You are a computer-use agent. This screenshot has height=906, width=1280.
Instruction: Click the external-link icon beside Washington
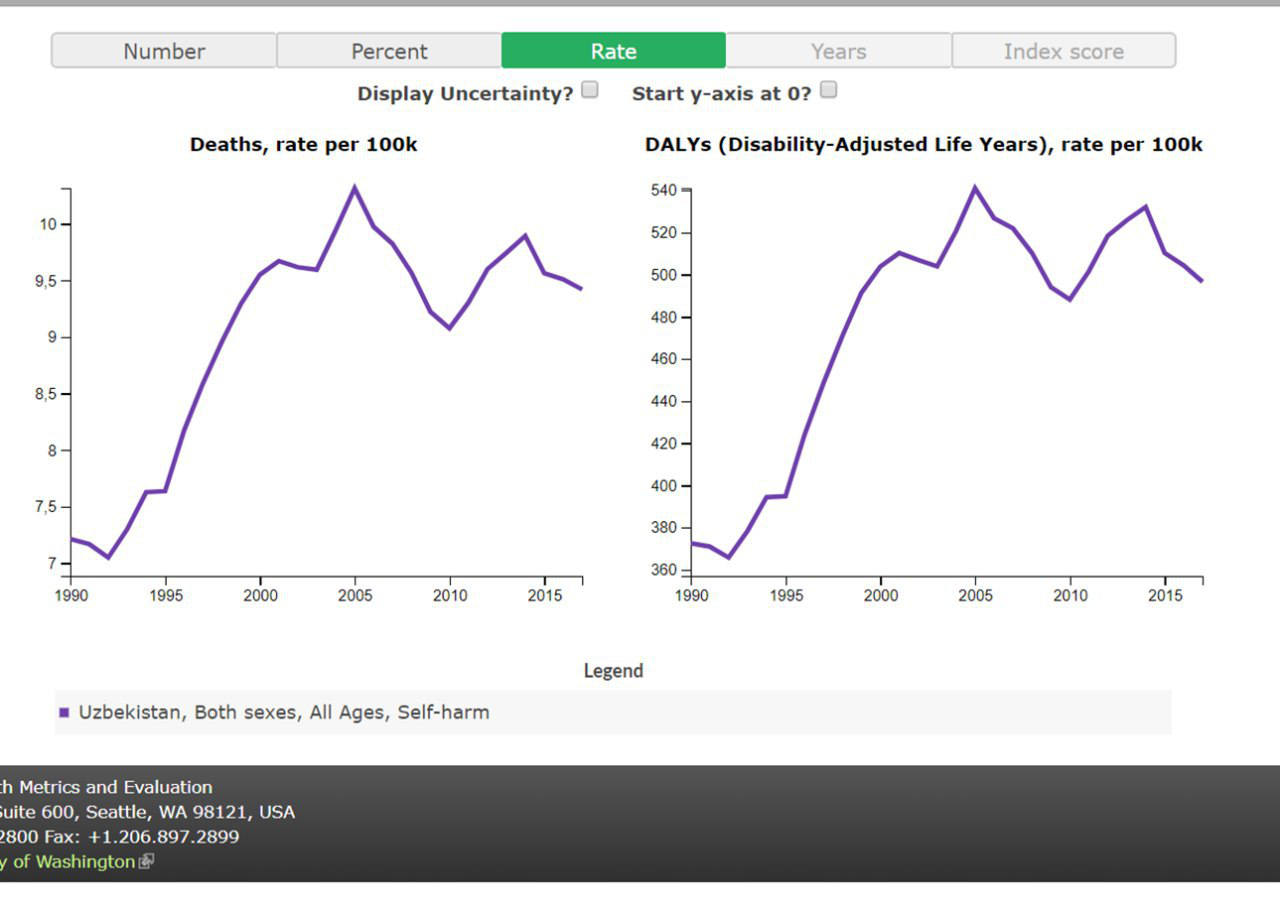[x=146, y=861]
